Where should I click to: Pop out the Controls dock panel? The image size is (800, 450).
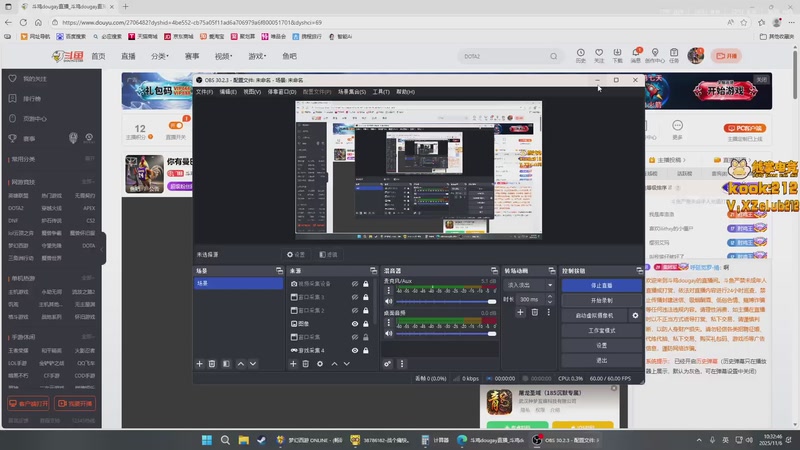point(639,270)
